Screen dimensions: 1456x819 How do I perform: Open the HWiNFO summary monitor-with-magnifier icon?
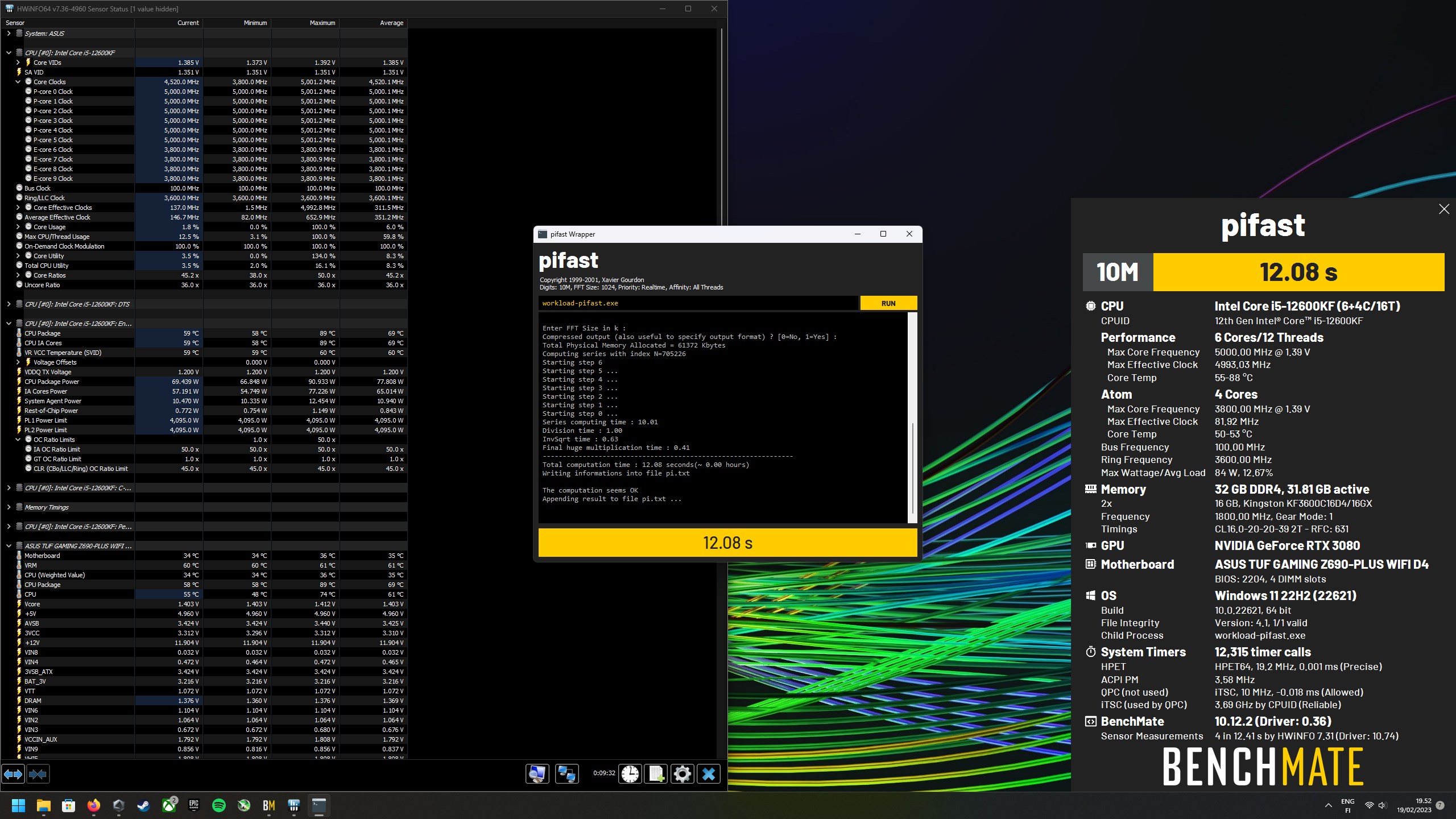537,773
